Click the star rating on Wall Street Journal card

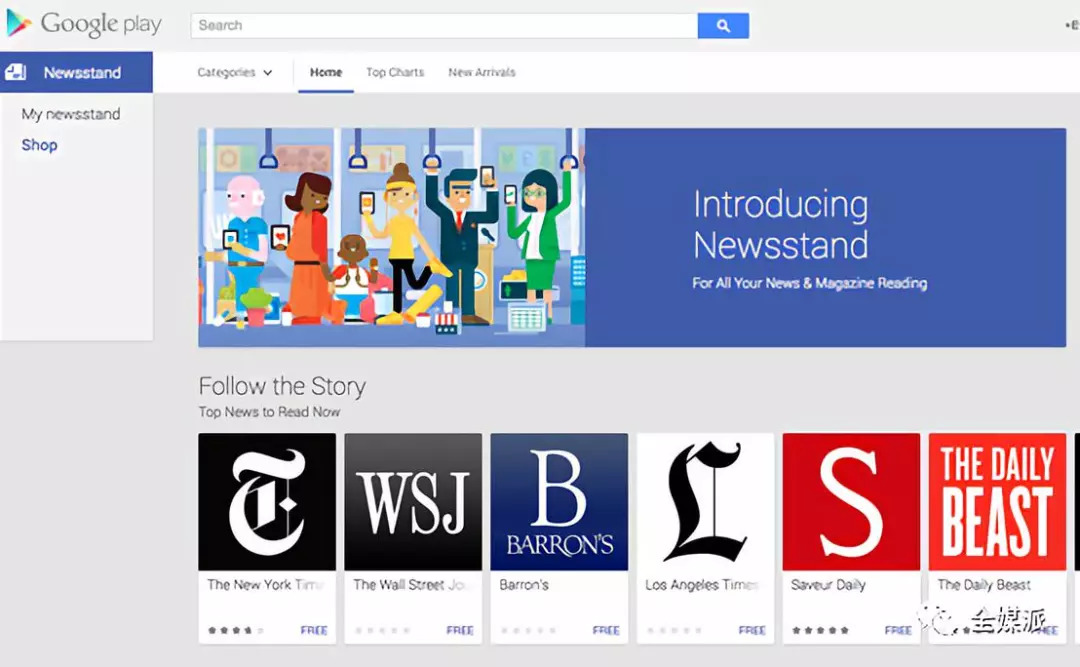pyautogui.click(x=382, y=630)
